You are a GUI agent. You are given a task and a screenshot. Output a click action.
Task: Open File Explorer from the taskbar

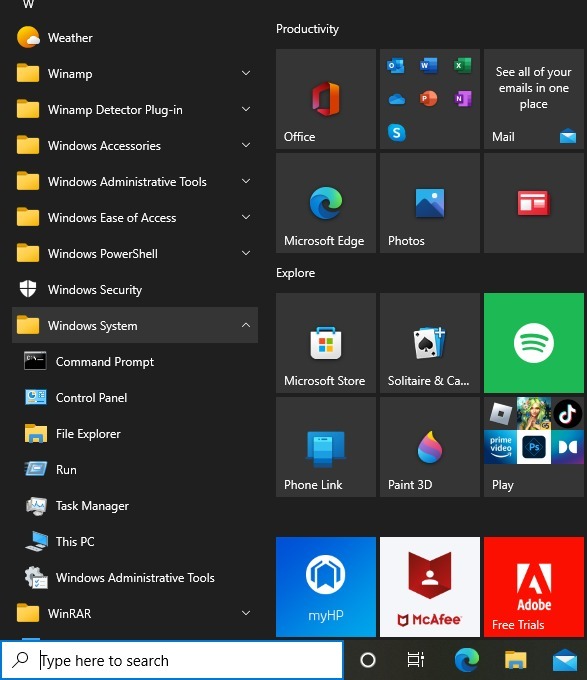point(515,660)
